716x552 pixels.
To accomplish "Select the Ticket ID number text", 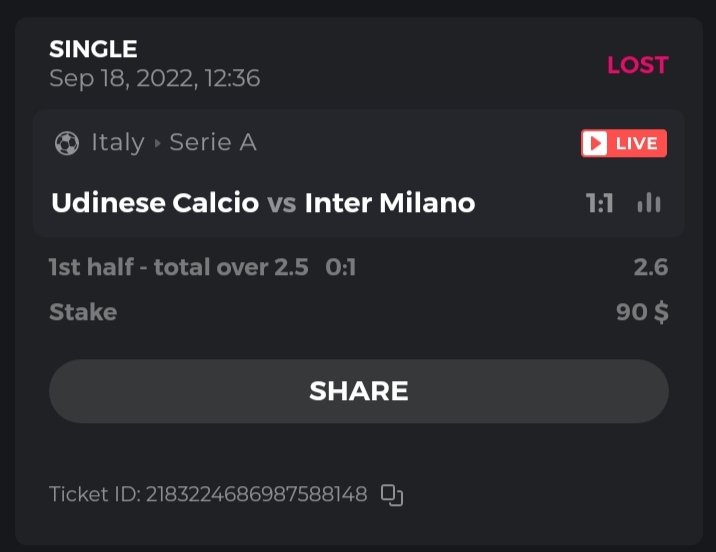I will [x=257, y=494].
